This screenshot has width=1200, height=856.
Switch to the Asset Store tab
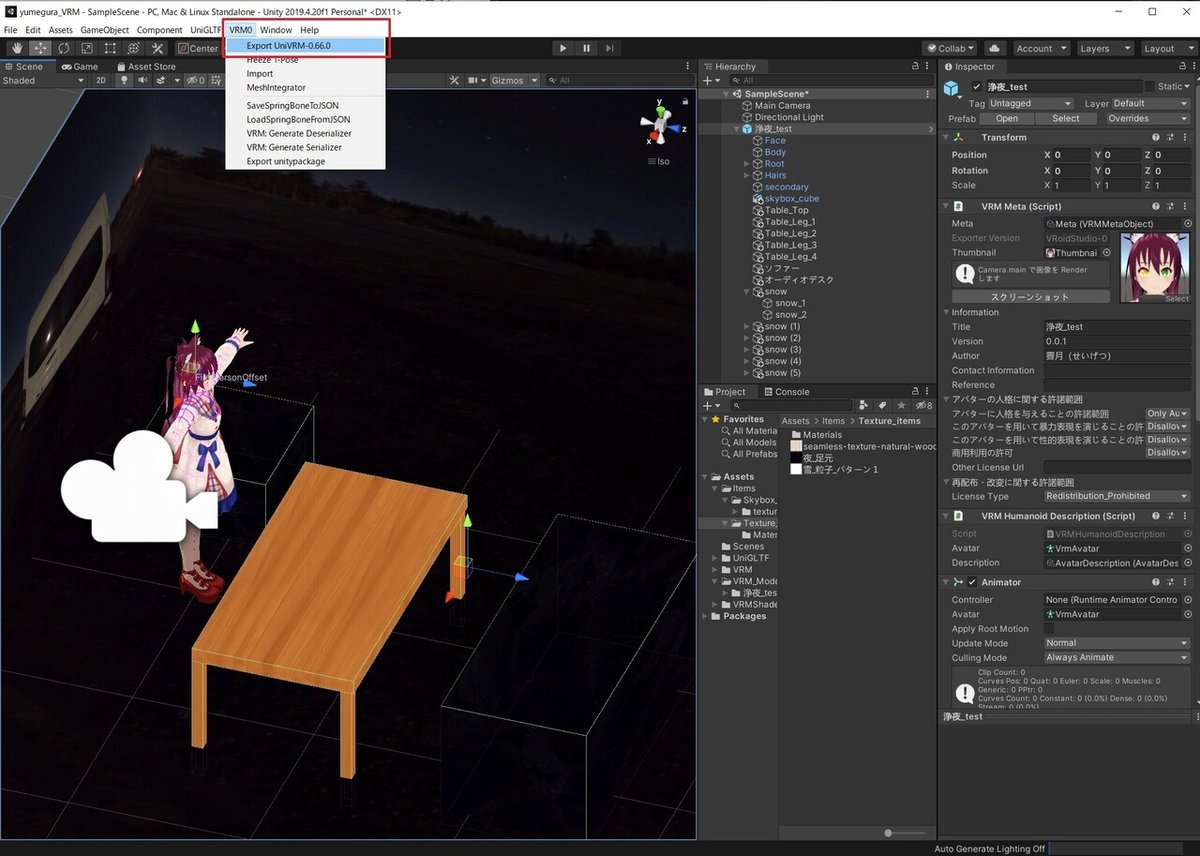click(x=145, y=66)
